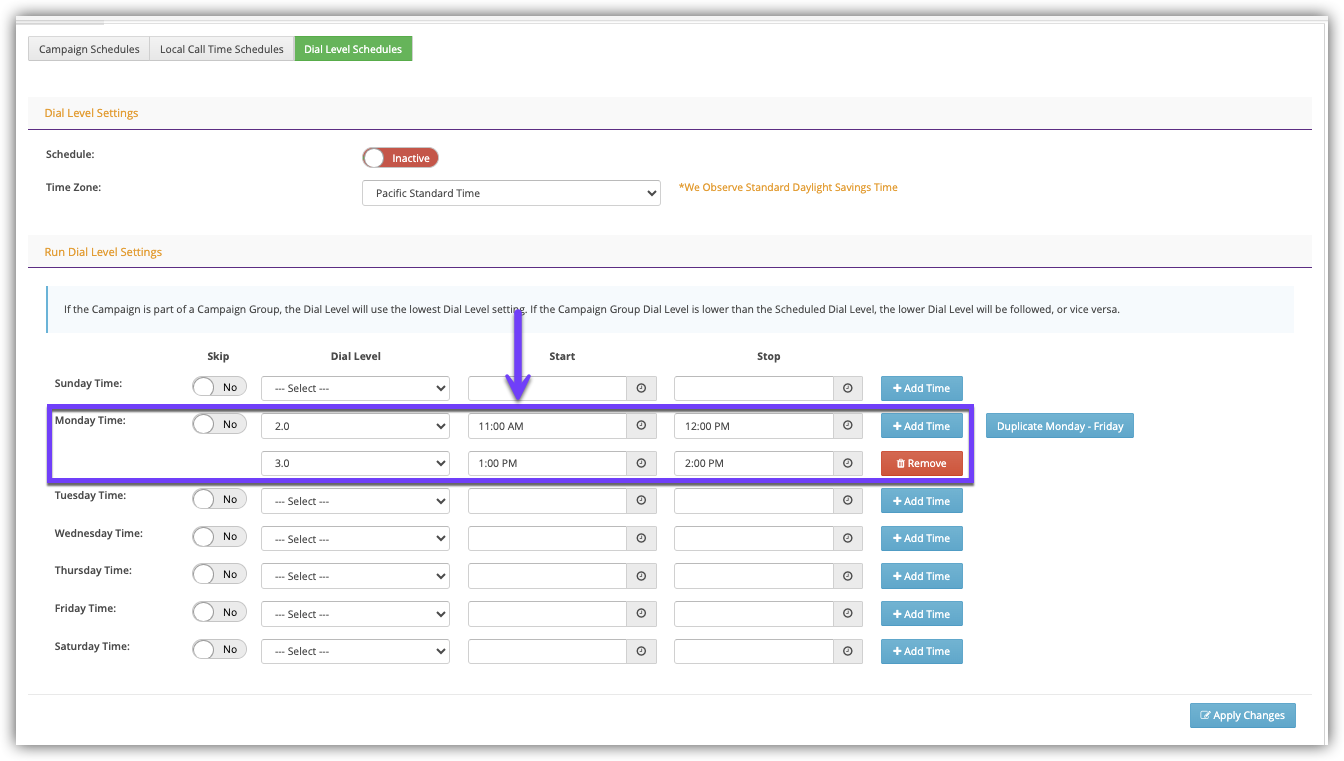This screenshot has height=761, width=1344.
Task: Open time picker for Saturday stop field
Action: pyautogui.click(x=848, y=651)
